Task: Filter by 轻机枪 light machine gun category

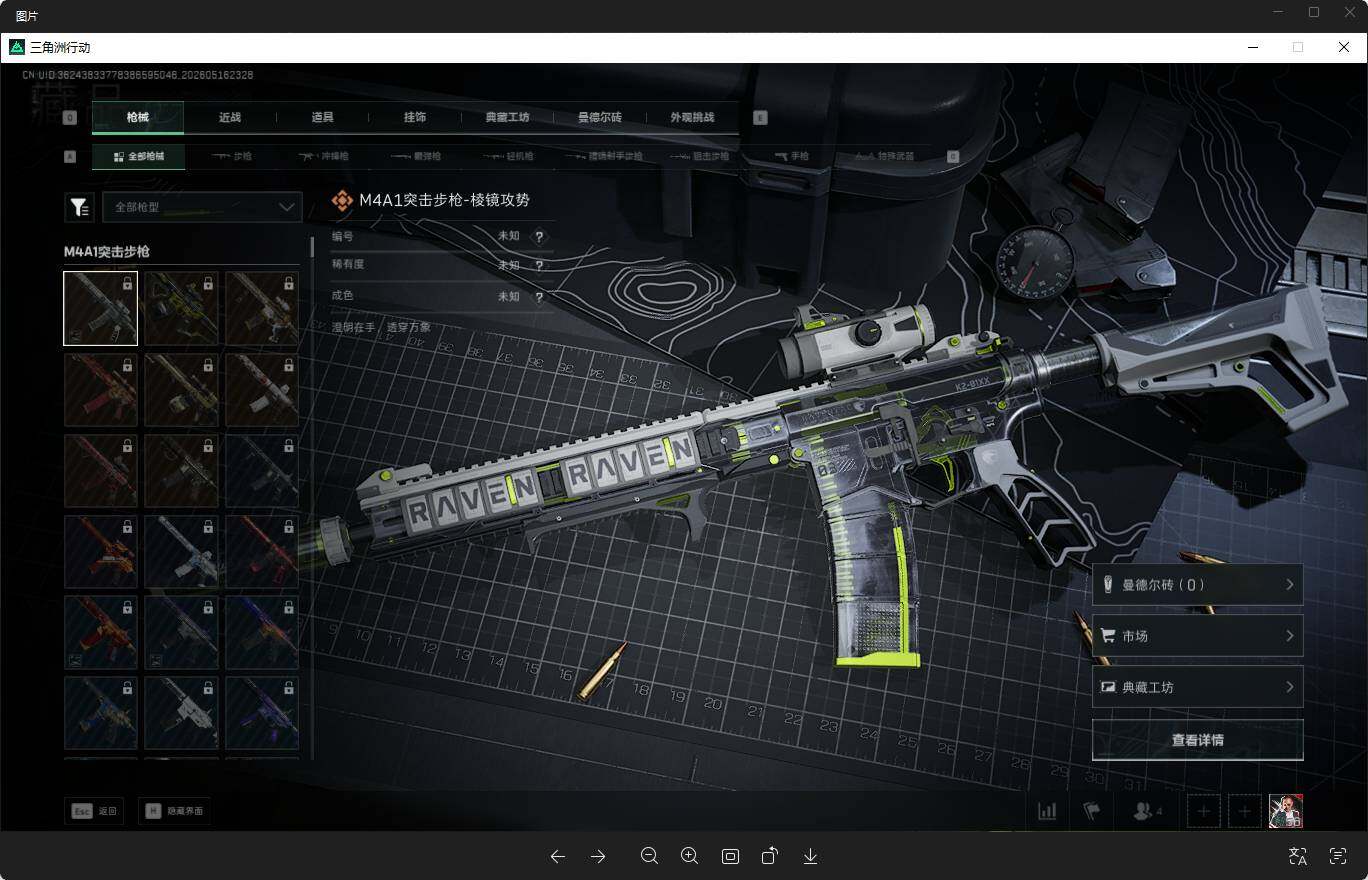Action: tap(507, 156)
